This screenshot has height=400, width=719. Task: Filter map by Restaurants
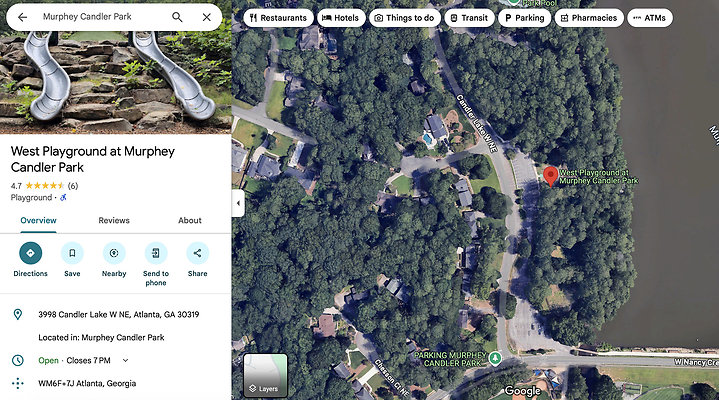[x=279, y=18]
